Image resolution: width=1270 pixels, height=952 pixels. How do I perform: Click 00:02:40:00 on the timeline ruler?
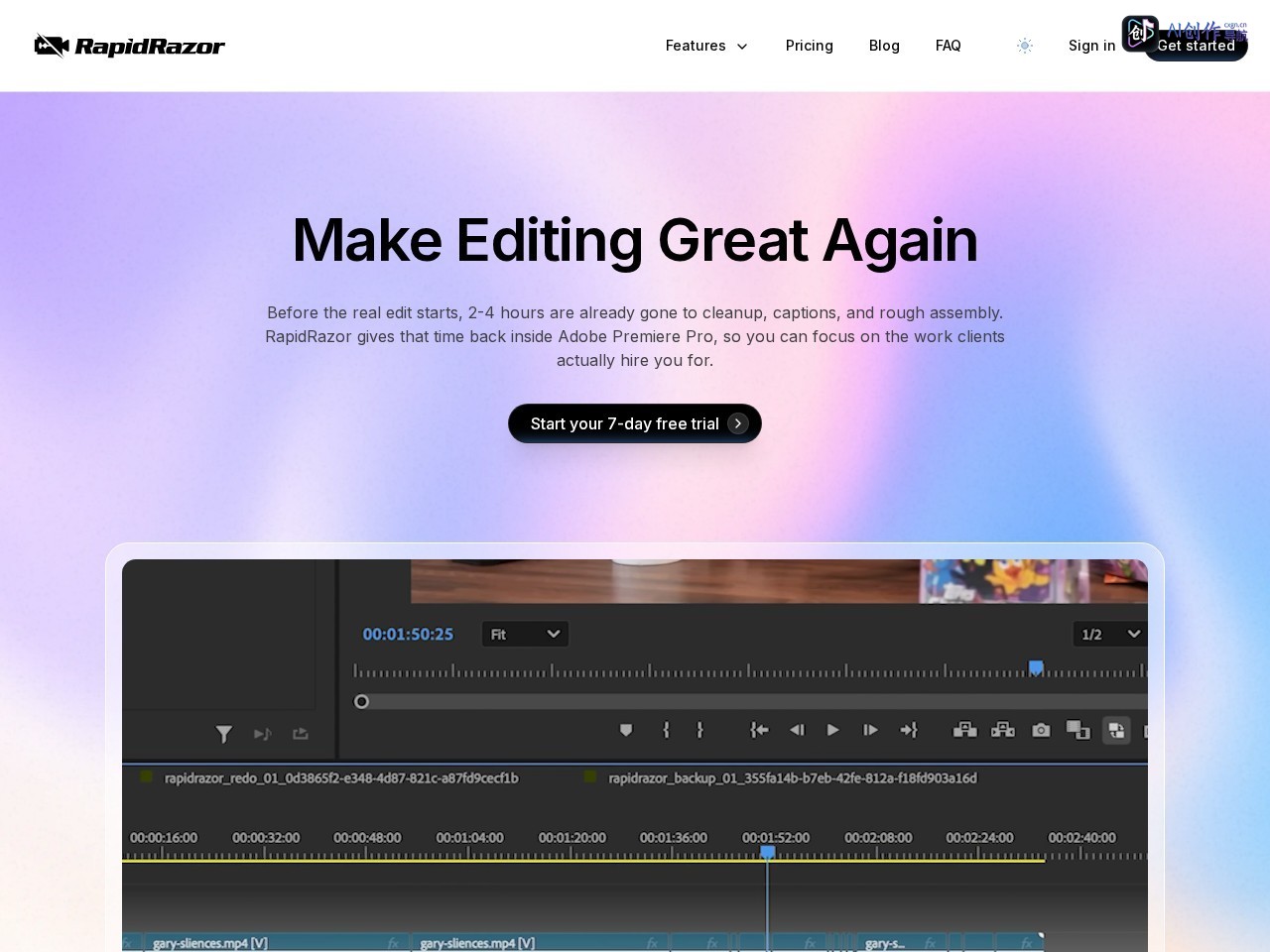[1081, 838]
